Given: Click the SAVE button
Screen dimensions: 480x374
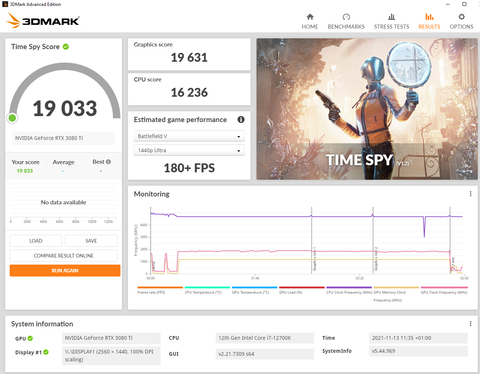Looking at the screenshot, I should [91, 241].
